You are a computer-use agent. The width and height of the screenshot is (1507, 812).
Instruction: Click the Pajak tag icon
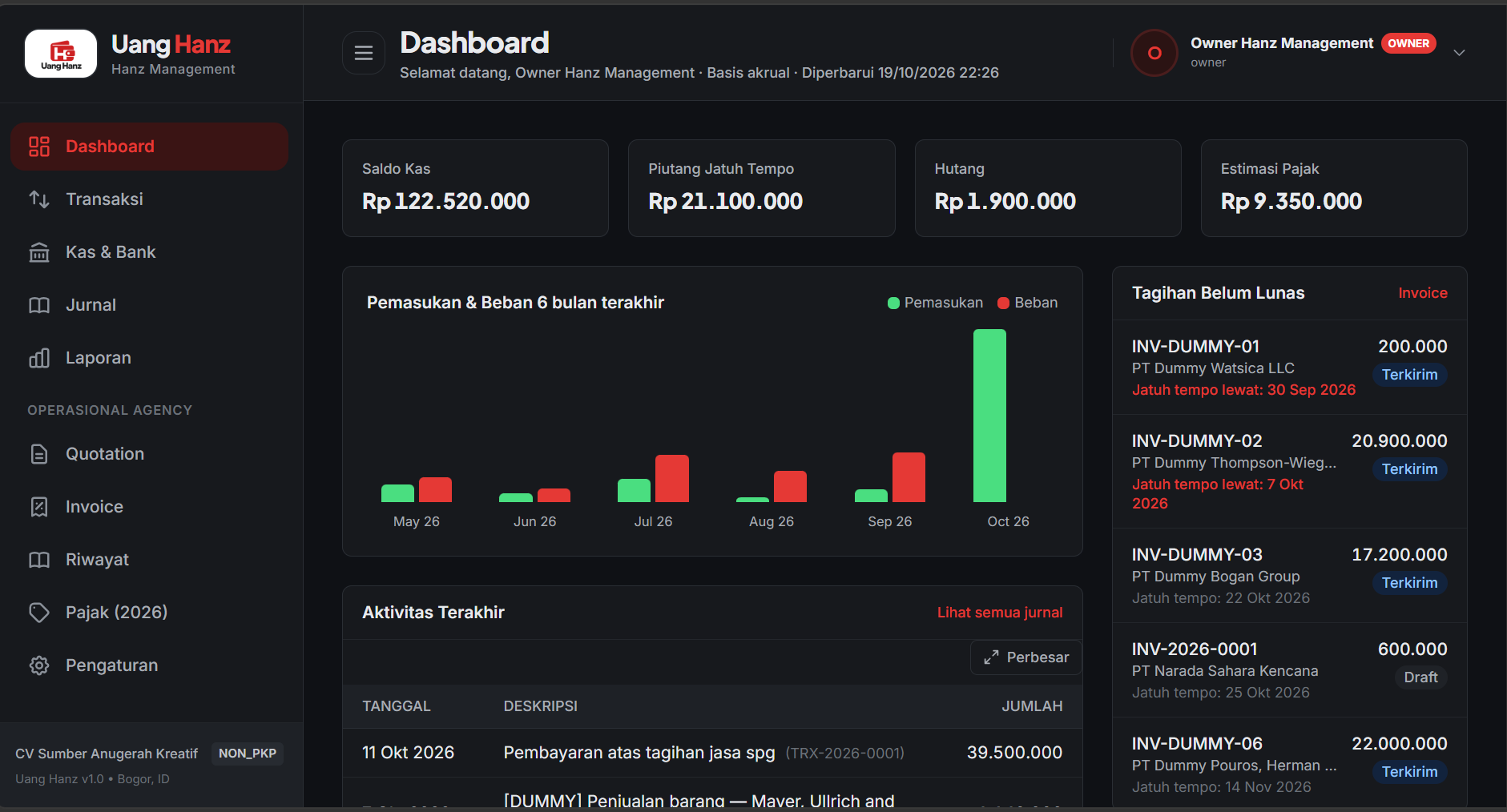point(39,613)
